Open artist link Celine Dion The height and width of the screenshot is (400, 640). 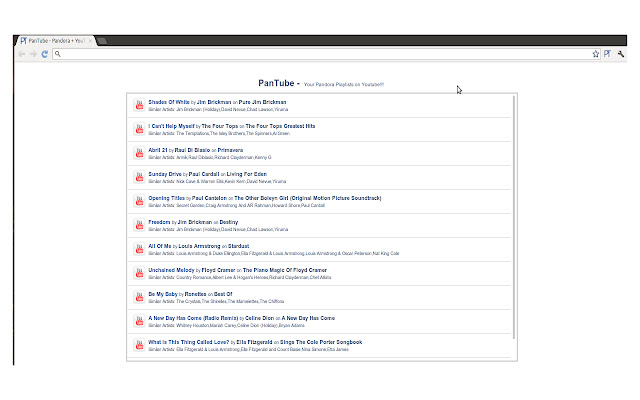(x=260, y=318)
